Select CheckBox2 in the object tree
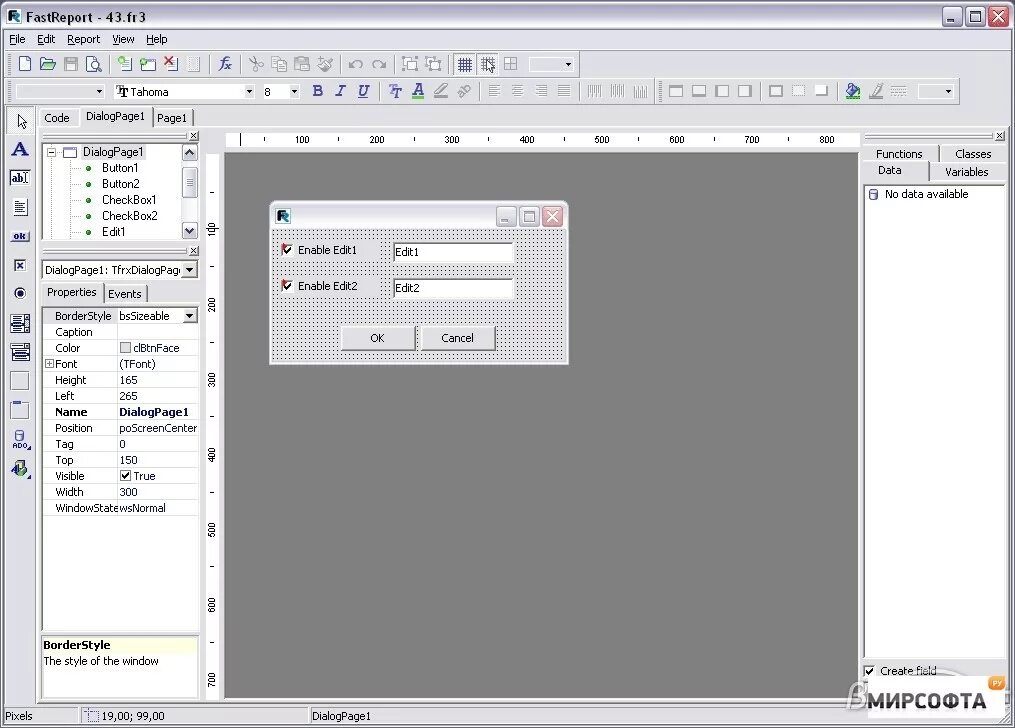 pos(129,215)
